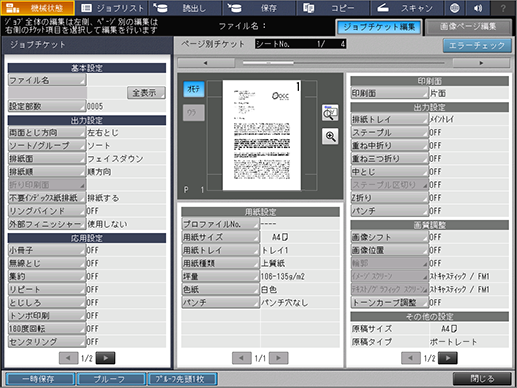
Task: Open the トンボ印刷 crop marks setting
Action: click(x=47, y=315)
